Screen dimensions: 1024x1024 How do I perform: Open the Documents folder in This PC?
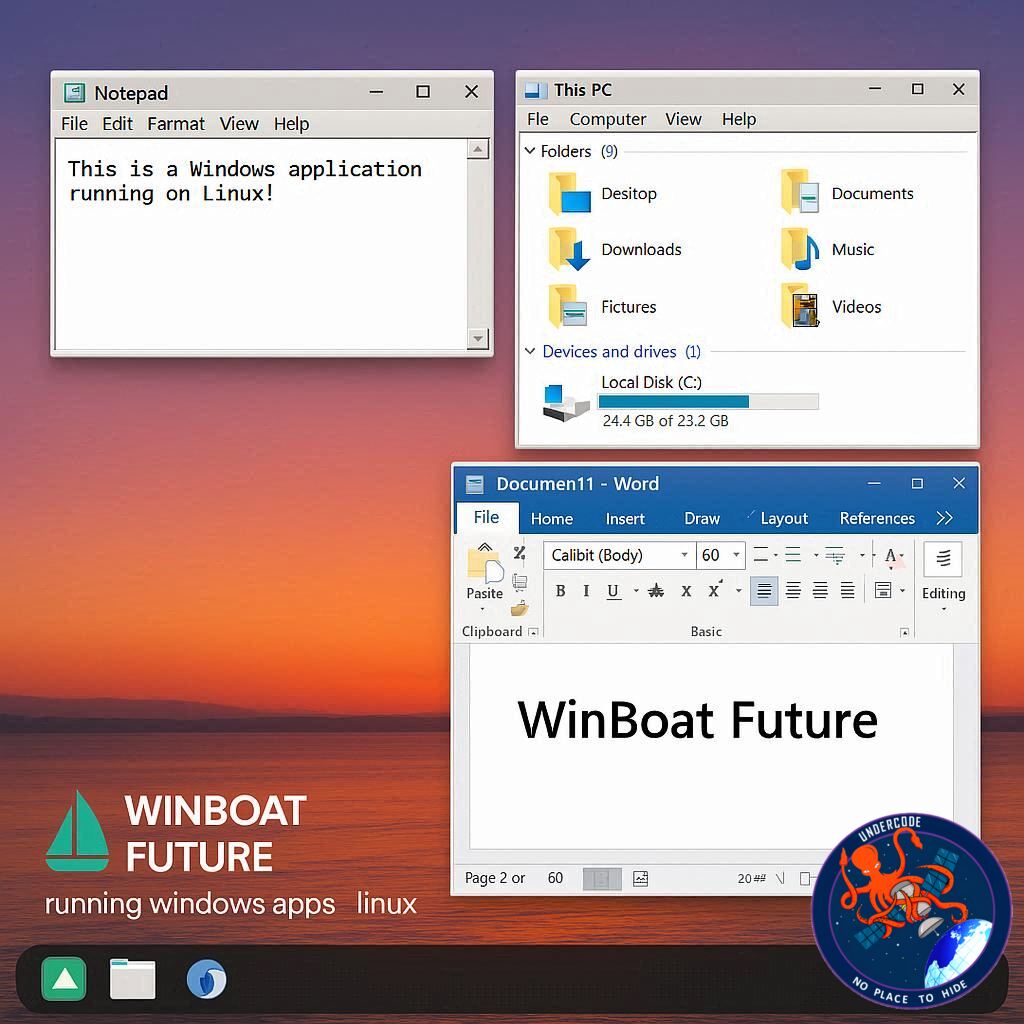tap(801, 192)
